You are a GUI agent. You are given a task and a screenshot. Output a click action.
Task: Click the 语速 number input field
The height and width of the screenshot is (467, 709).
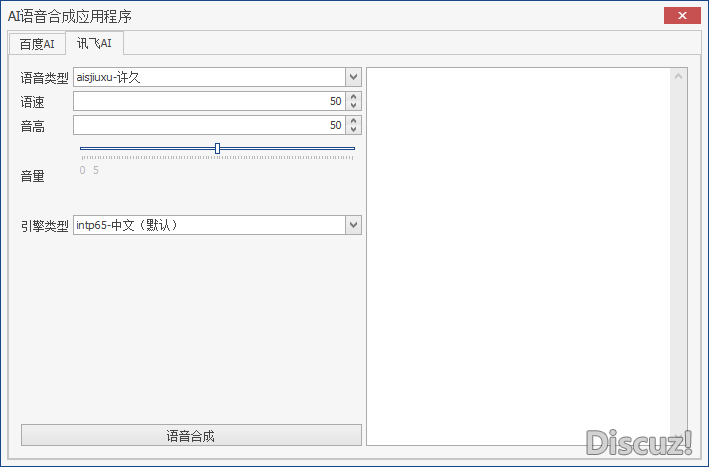(x=210, y=101)
